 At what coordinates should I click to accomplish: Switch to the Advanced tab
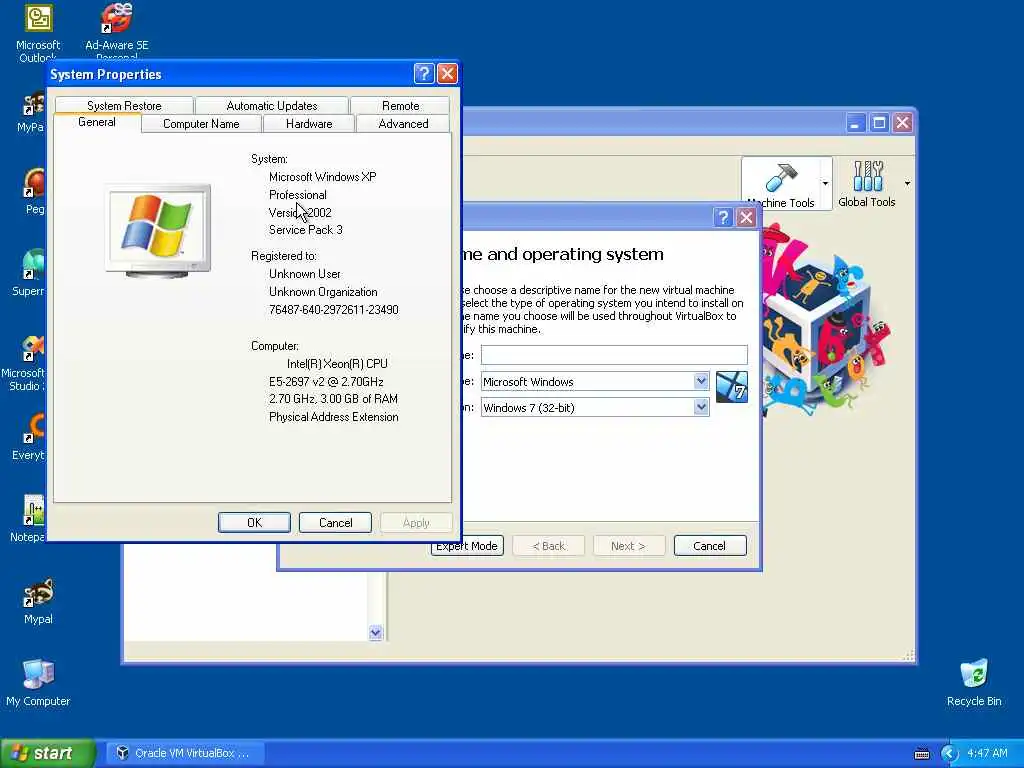[403, 123]
